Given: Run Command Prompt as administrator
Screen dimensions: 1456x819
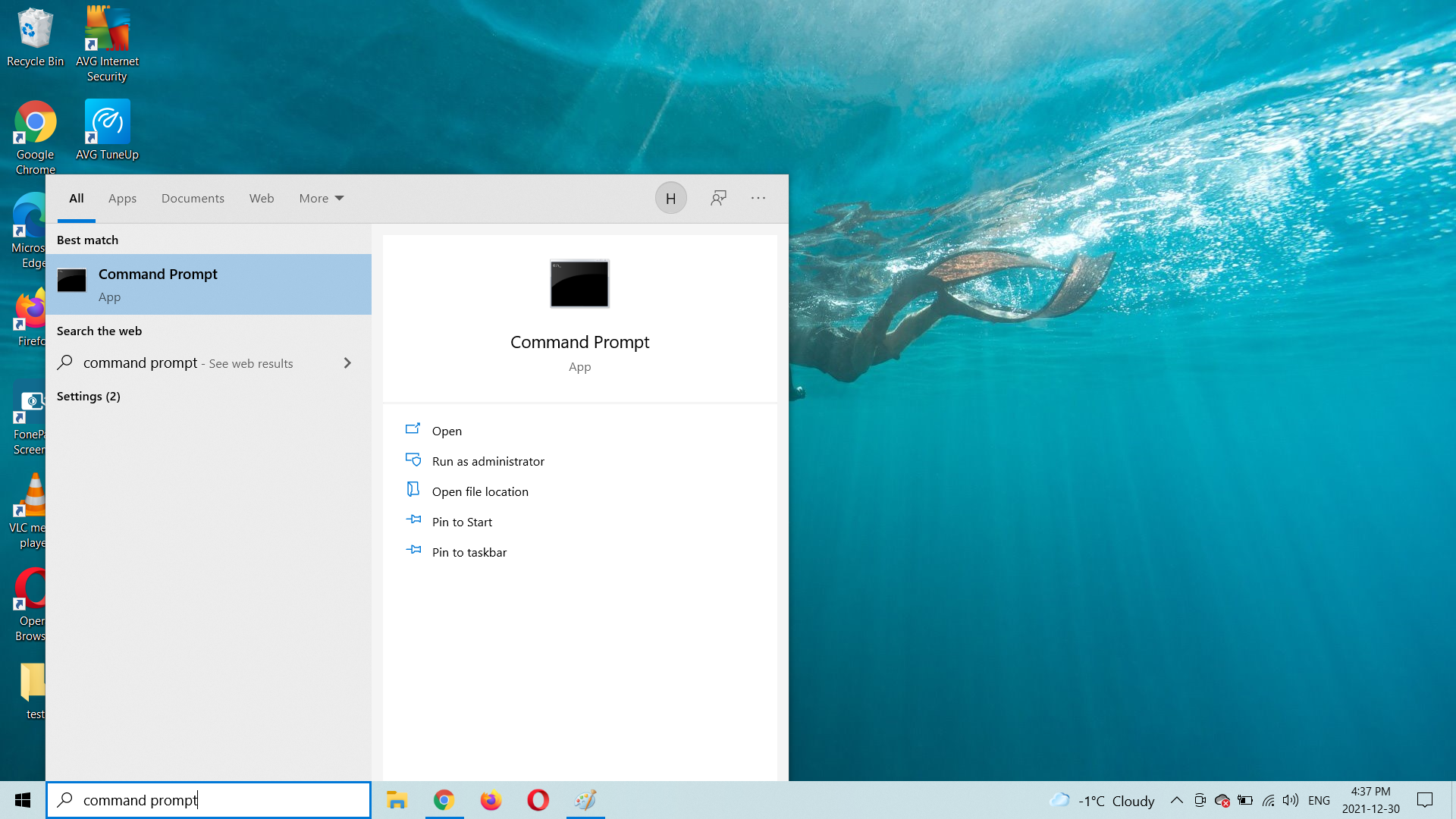Looking at the screenshot, I should [x=488, y=460].
